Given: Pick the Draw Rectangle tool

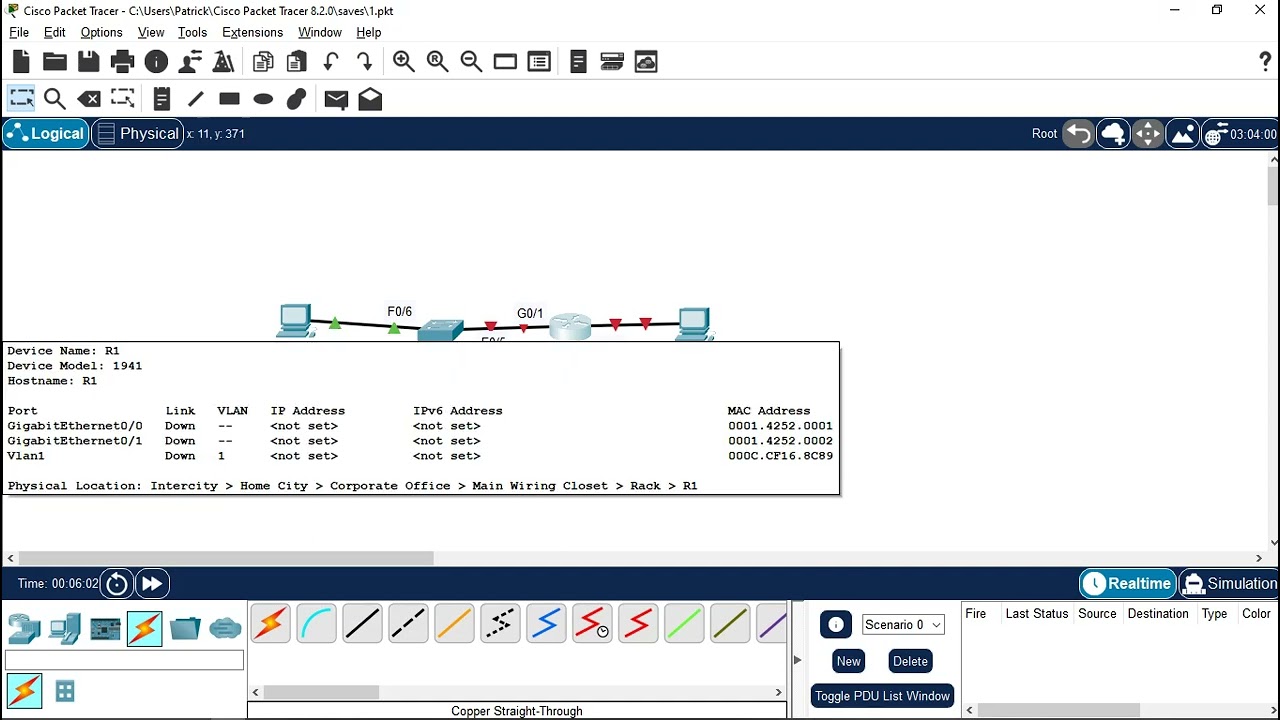Looking at the screenshot, I should (230, 99).
